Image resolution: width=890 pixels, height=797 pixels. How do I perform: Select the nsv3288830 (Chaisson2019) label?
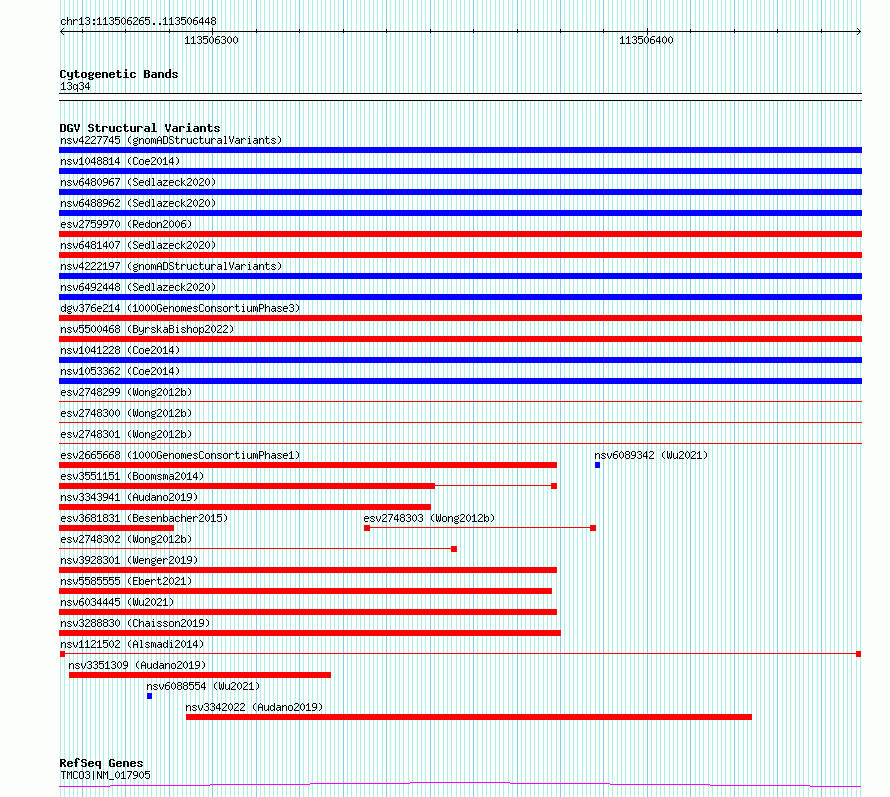click(x=135, y=623)
